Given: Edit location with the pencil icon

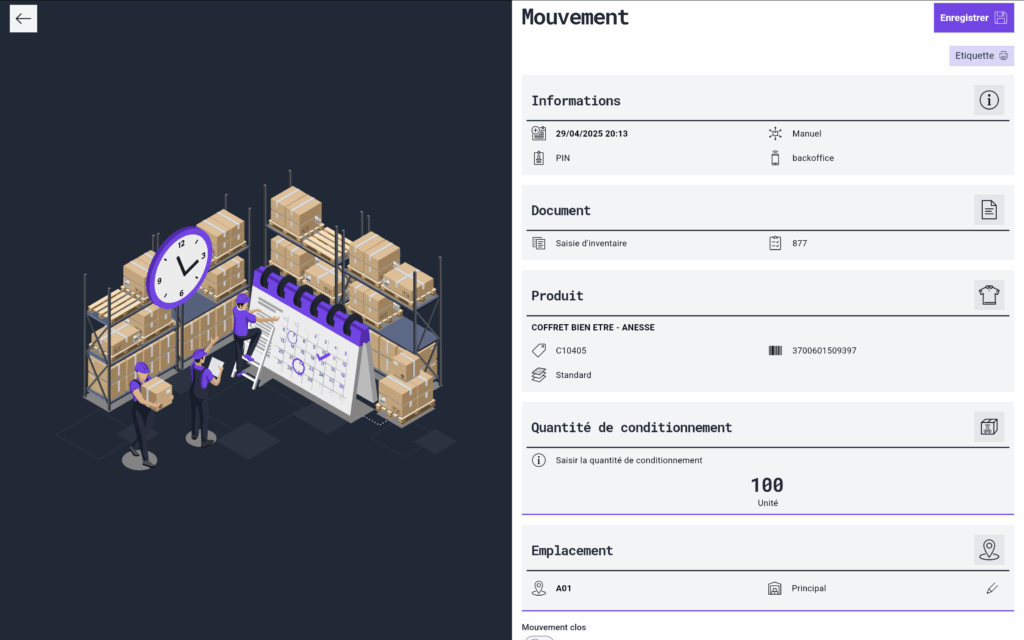Looking at the screenshot, I should tap(992, 588).
